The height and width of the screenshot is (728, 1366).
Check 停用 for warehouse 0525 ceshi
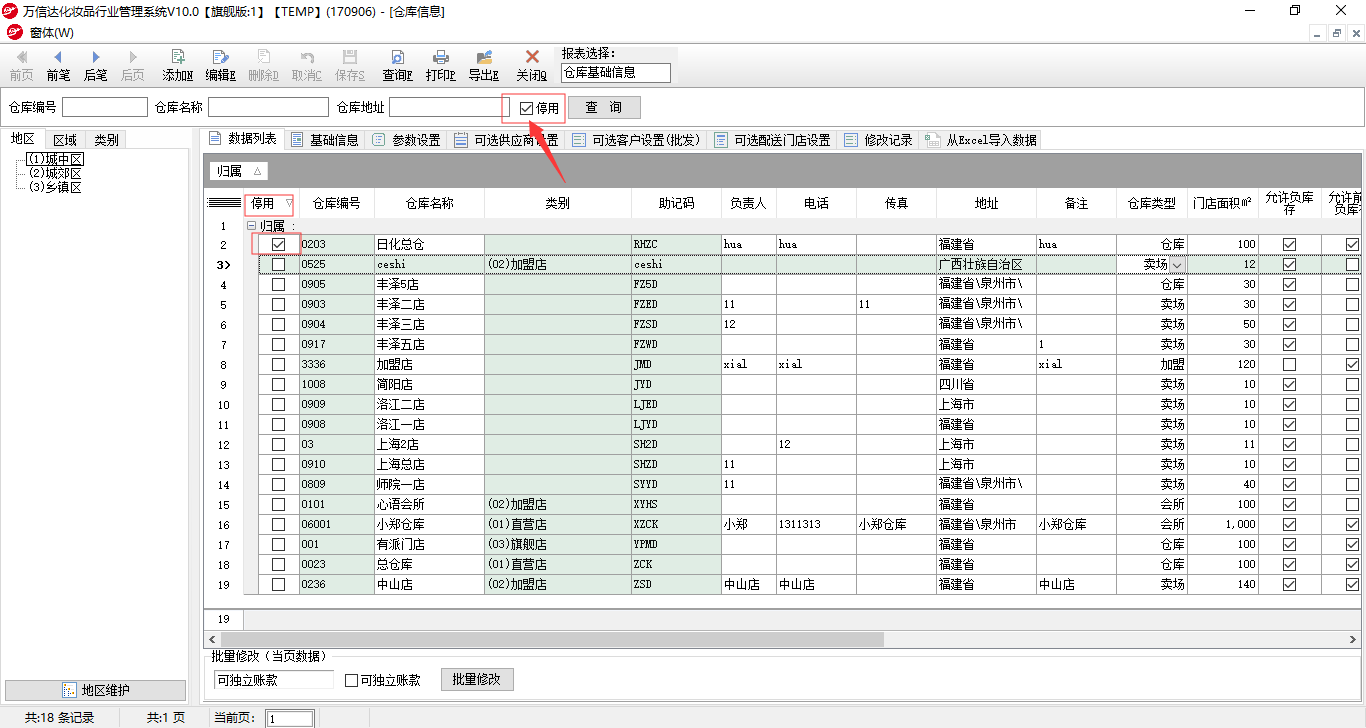click(x=278, y=264)
